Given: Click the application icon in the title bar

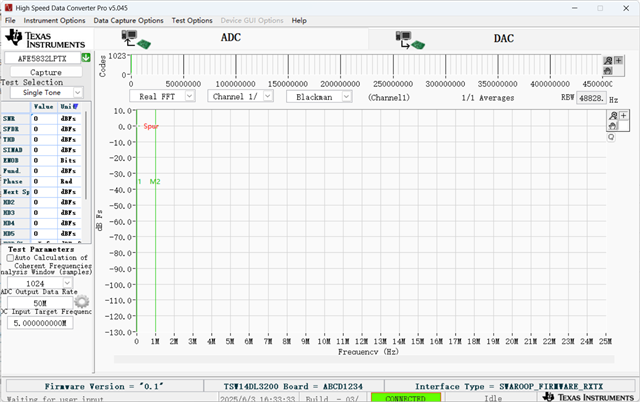Looking at the screenshot, I should coord(9,8).
